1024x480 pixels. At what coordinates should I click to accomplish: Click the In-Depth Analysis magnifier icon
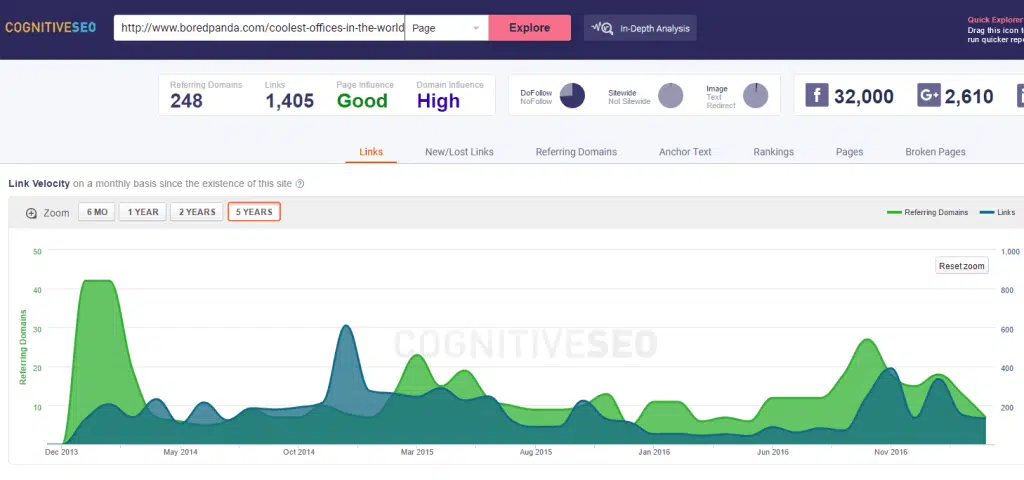(603, 28)
